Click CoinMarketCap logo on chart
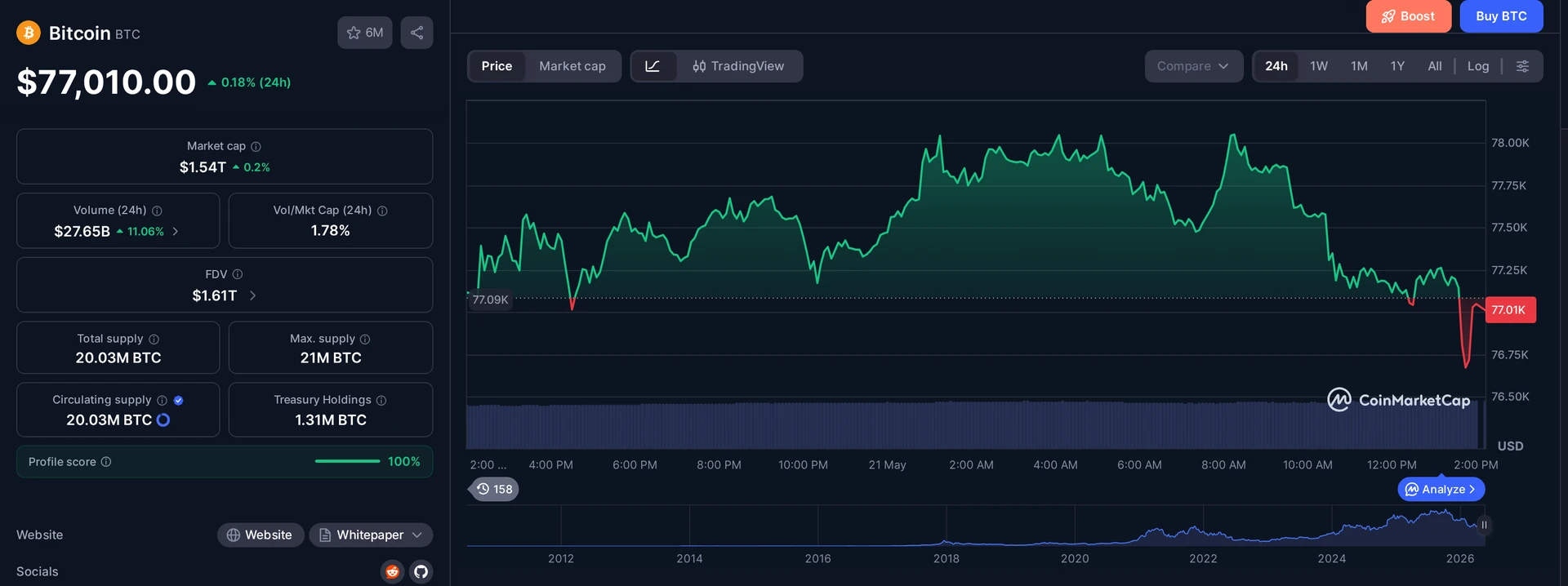The height and width of the screenshot is (586, 1568). (1398, 400)
